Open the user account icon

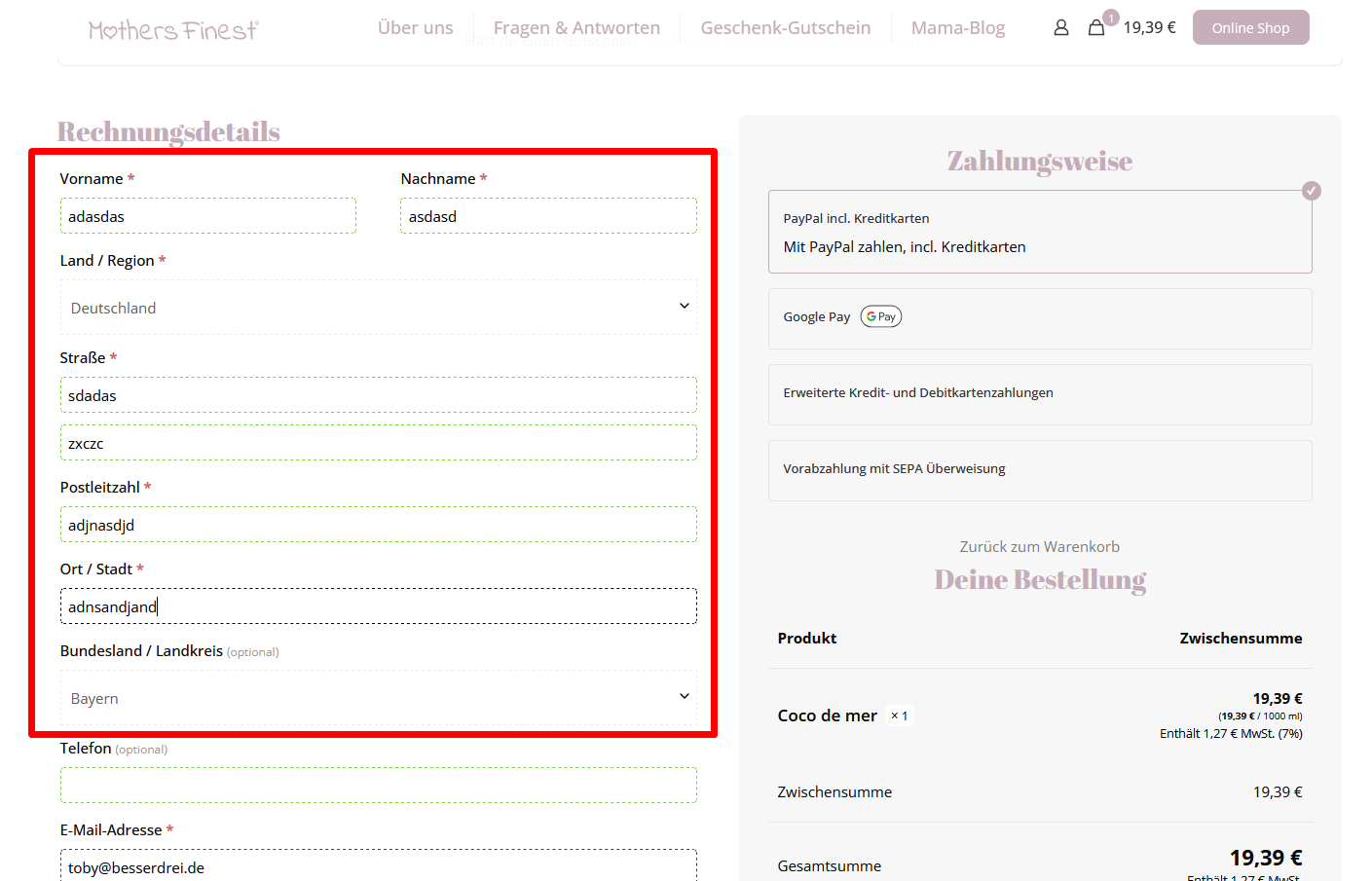coord(1060,28)
